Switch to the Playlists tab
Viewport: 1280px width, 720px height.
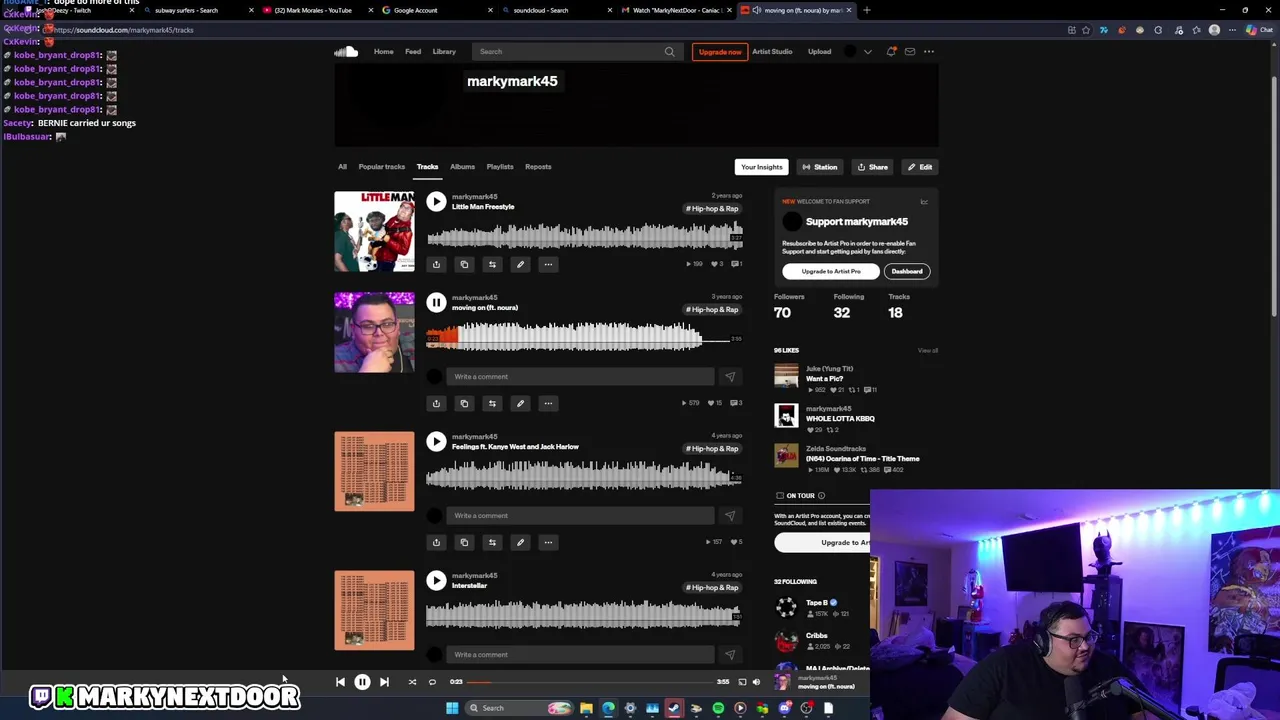coord(500,167)
